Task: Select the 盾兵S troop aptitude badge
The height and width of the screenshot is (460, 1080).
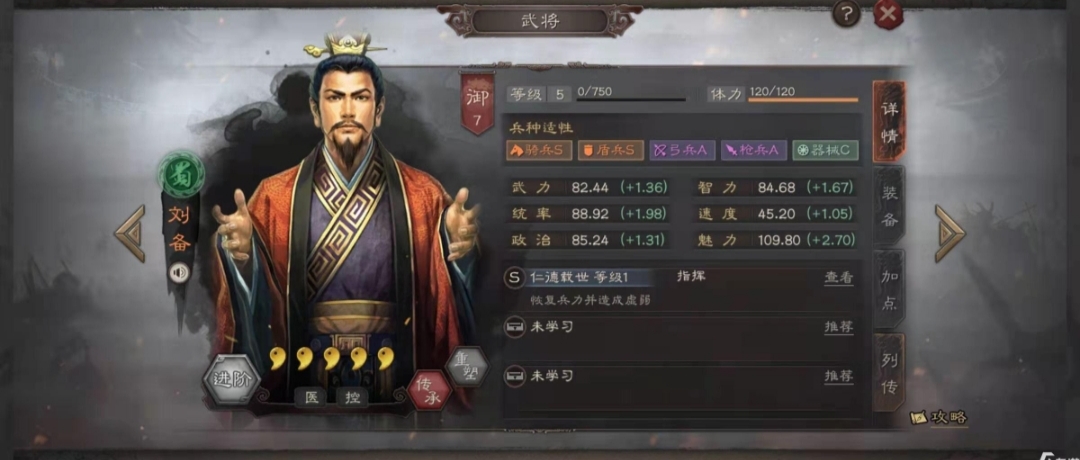Action: pyautogui.click(x=611, y=150)
